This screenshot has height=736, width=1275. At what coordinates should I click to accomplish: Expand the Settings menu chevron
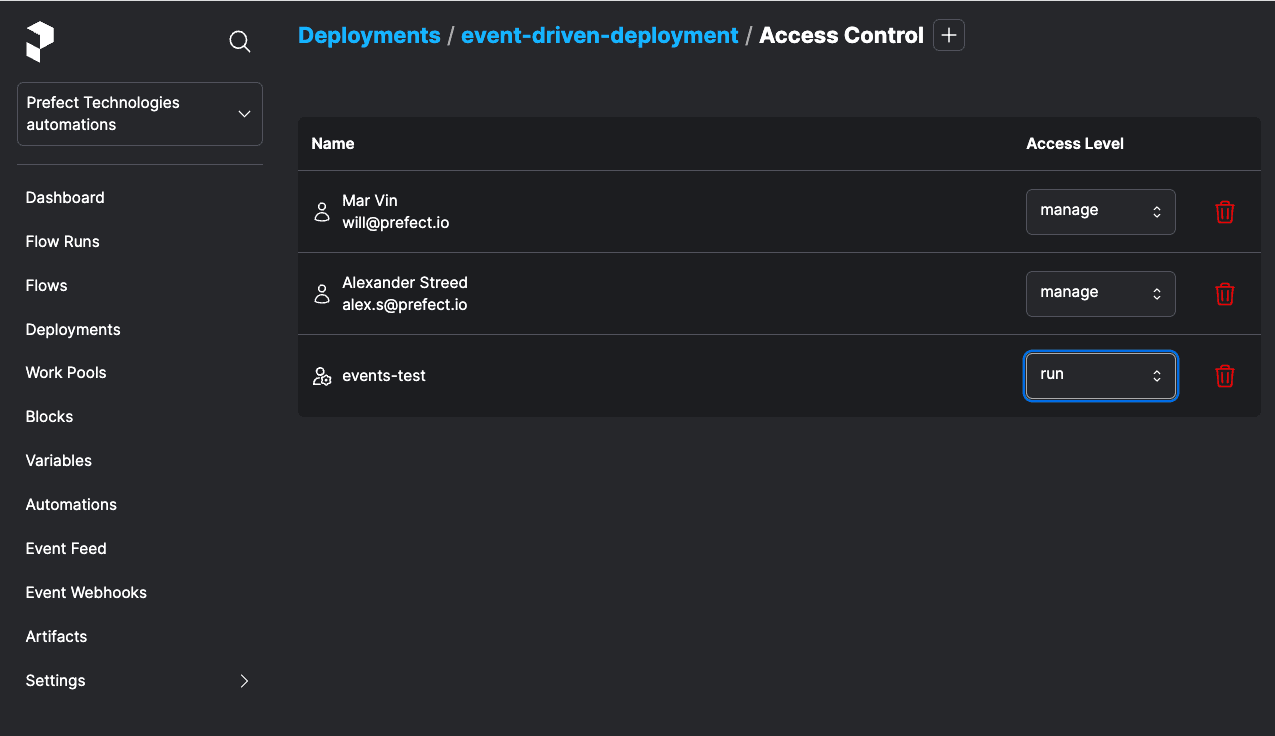pos(244,681)
